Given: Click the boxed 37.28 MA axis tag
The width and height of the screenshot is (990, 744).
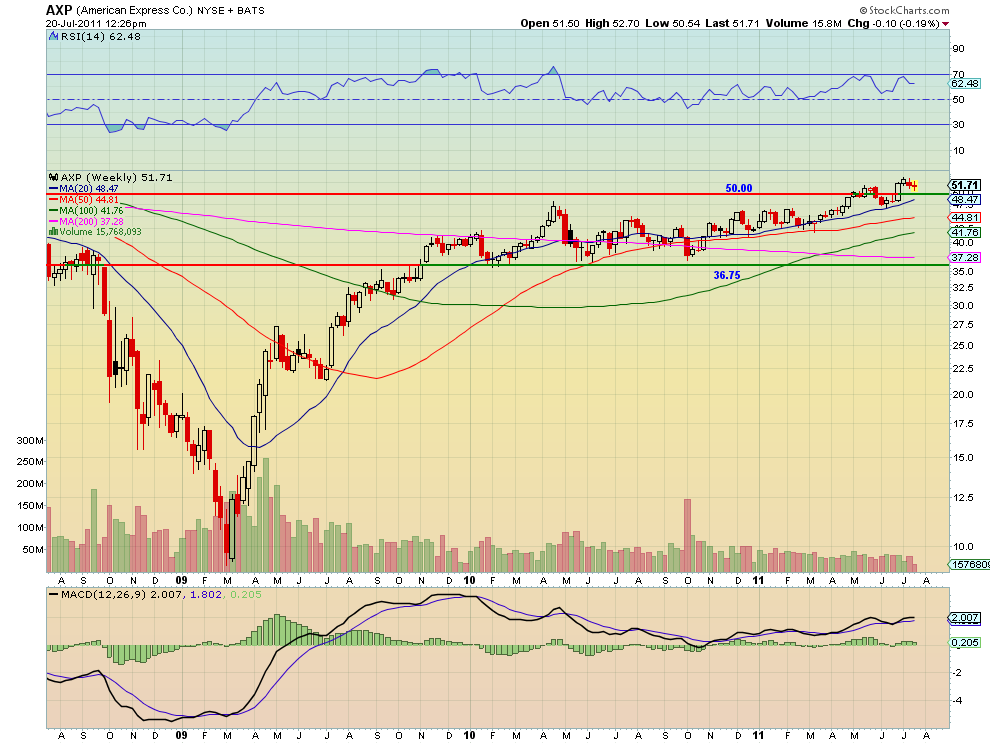Looking at the screenshot, I should [965, 258].
